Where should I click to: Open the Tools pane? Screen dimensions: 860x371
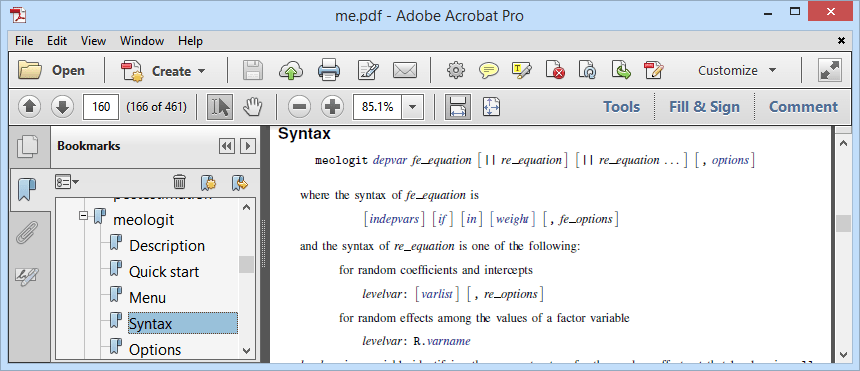[x=621, y=106]
